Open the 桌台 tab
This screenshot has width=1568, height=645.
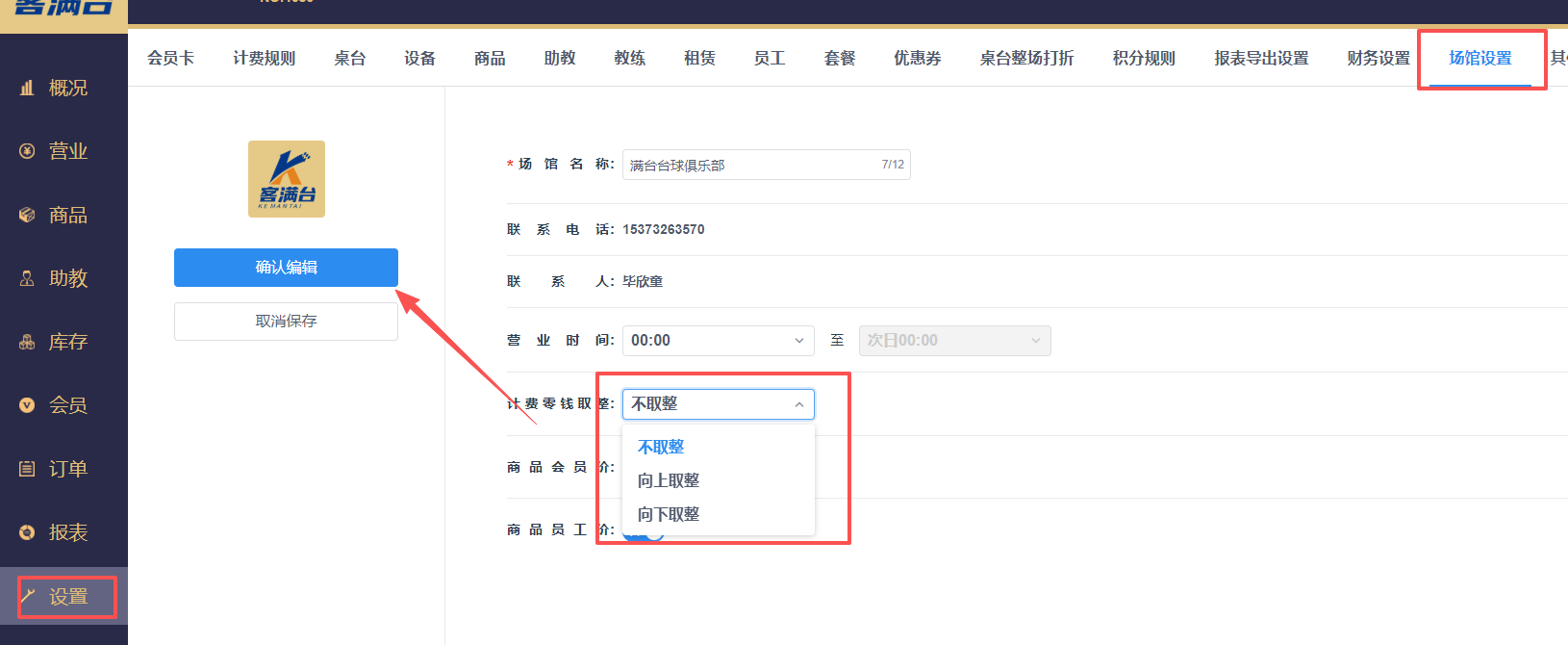point(349,58)
